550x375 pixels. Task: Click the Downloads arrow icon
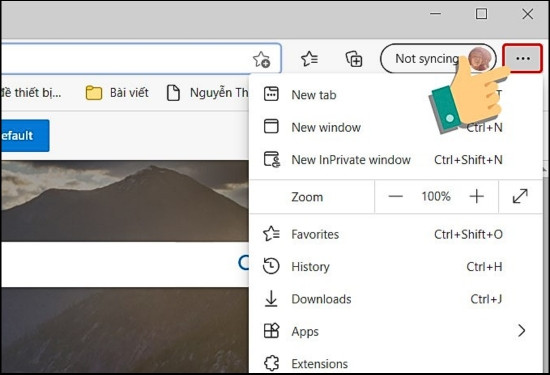point(271,299)
